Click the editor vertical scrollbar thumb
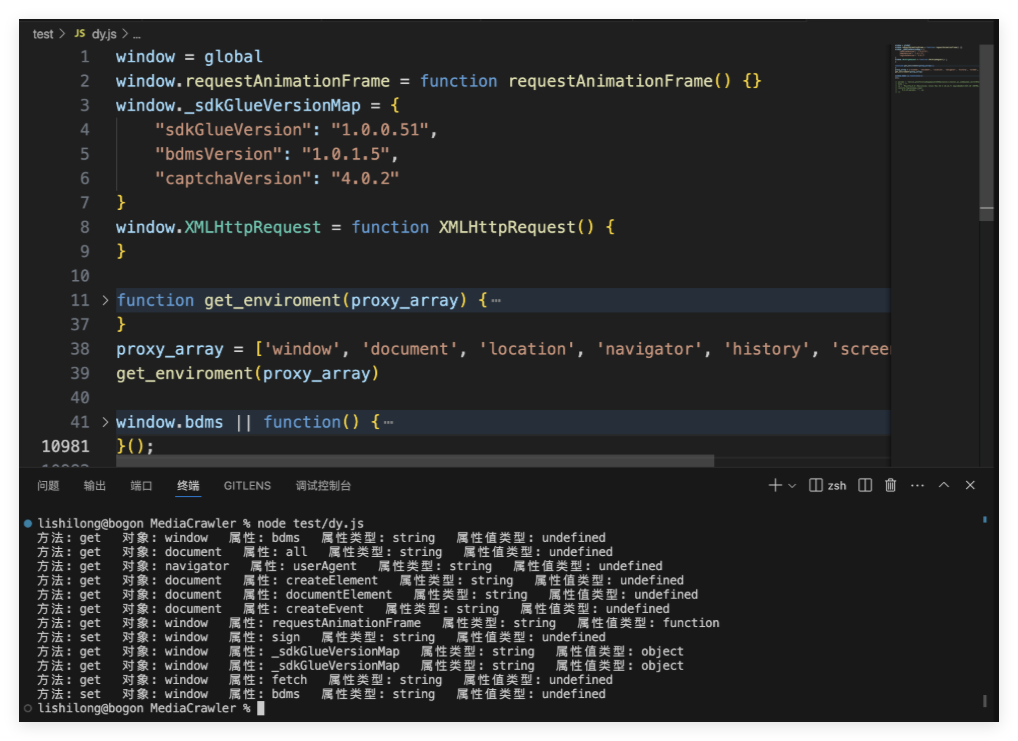The width and height of the screenshot is (1018, 741). 986,133
